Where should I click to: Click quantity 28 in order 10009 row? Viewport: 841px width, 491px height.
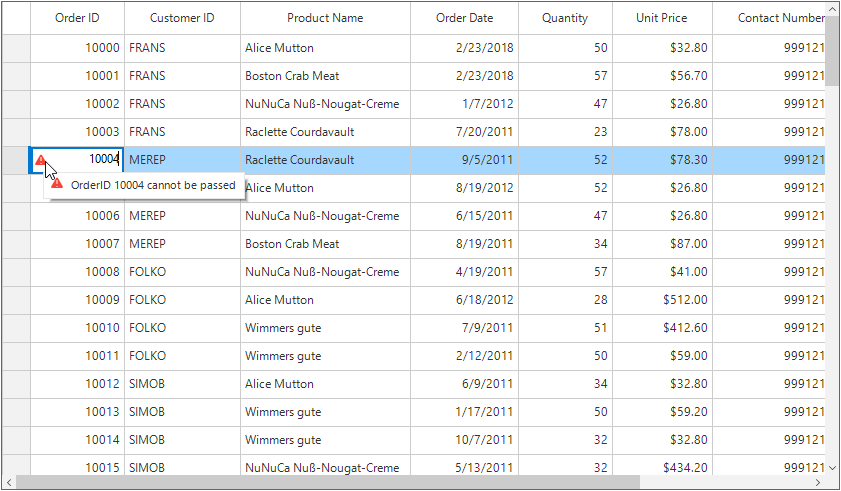coord(600,300)
